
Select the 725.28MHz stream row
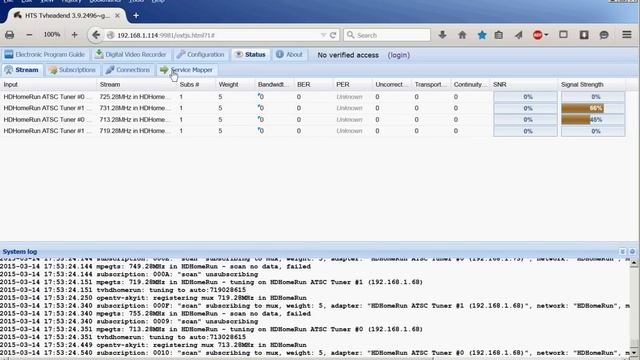tap(313, 97)
